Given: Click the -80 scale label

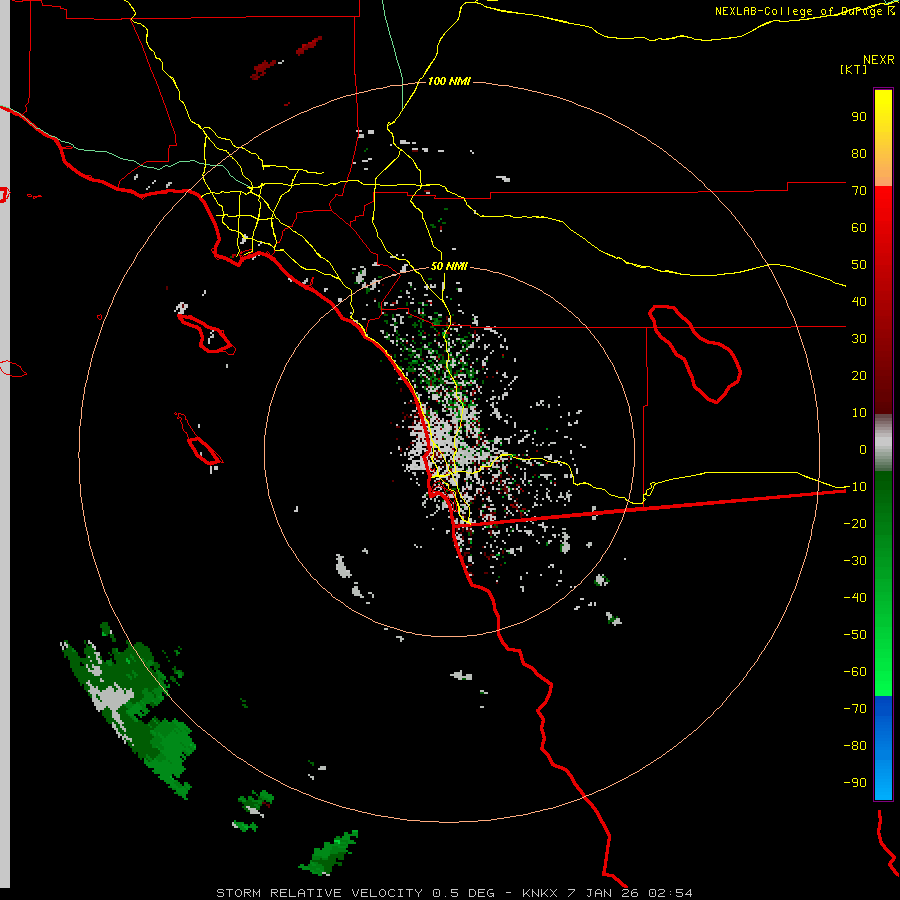Looking at the screenshot, I should pos(855,746).
